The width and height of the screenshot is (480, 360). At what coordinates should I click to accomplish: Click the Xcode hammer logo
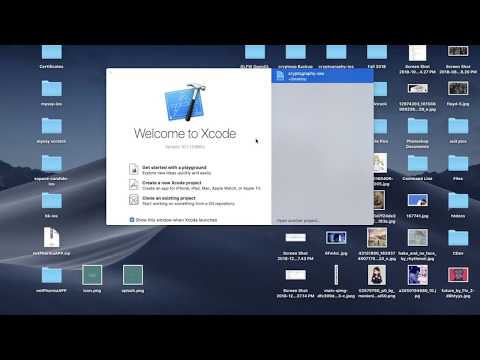[x=186, y=102]
